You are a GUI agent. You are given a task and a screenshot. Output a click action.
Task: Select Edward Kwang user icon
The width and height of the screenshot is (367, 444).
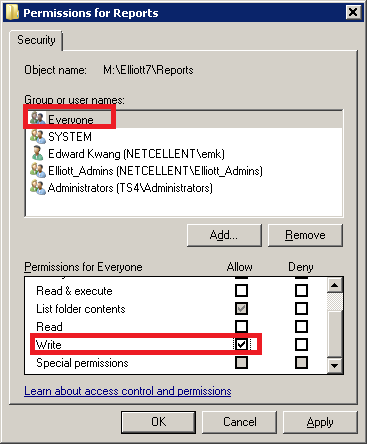(37, 153)
